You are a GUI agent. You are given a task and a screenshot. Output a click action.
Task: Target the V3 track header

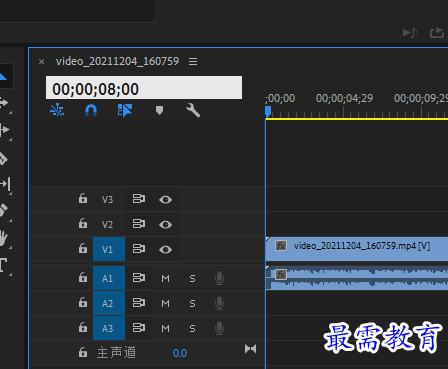[x=109, y=199]
